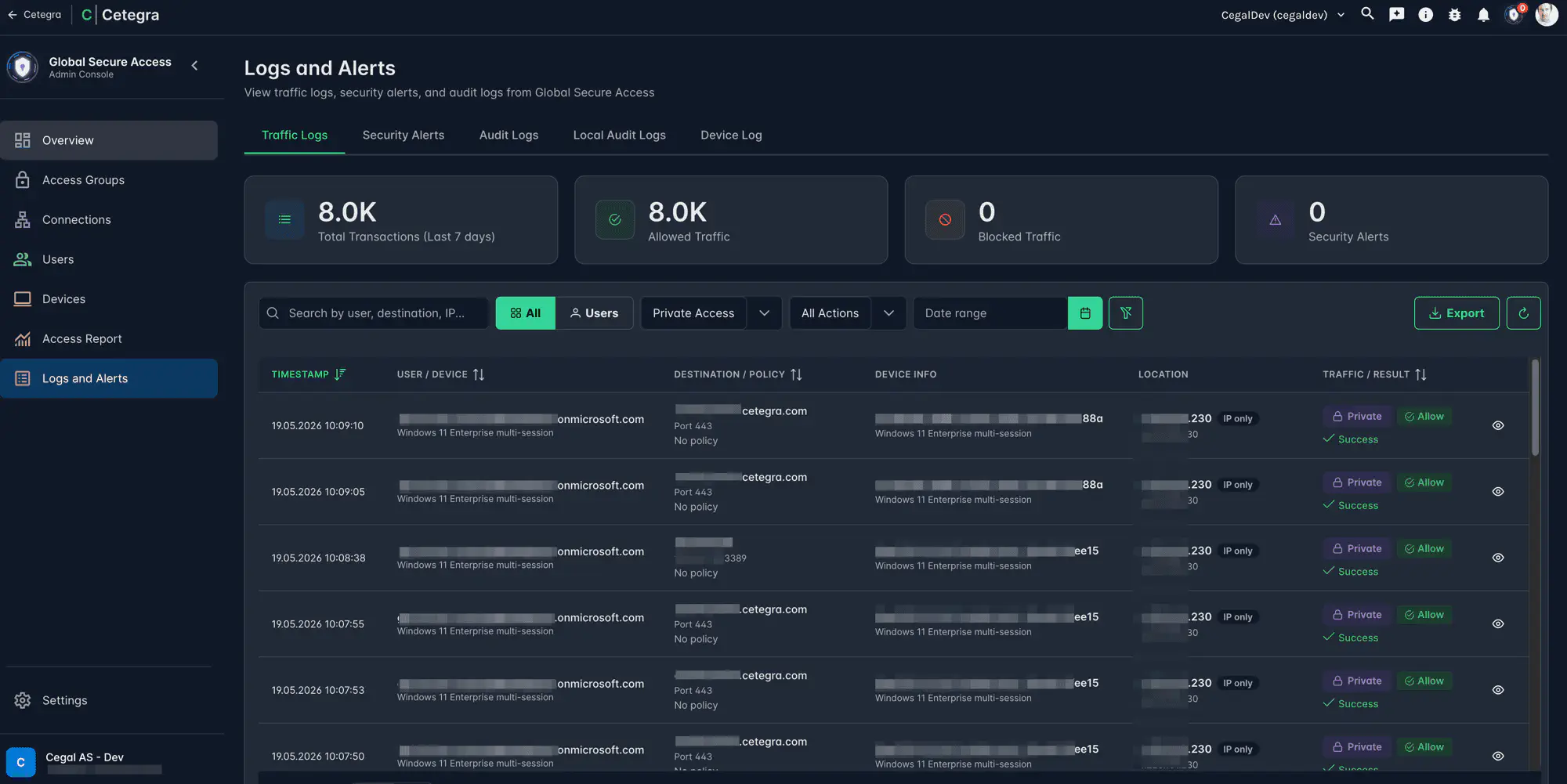Viewport: 1567px width, 784px height.
Task: Click the Total Transactions list icon
Action: click(284, 220)
